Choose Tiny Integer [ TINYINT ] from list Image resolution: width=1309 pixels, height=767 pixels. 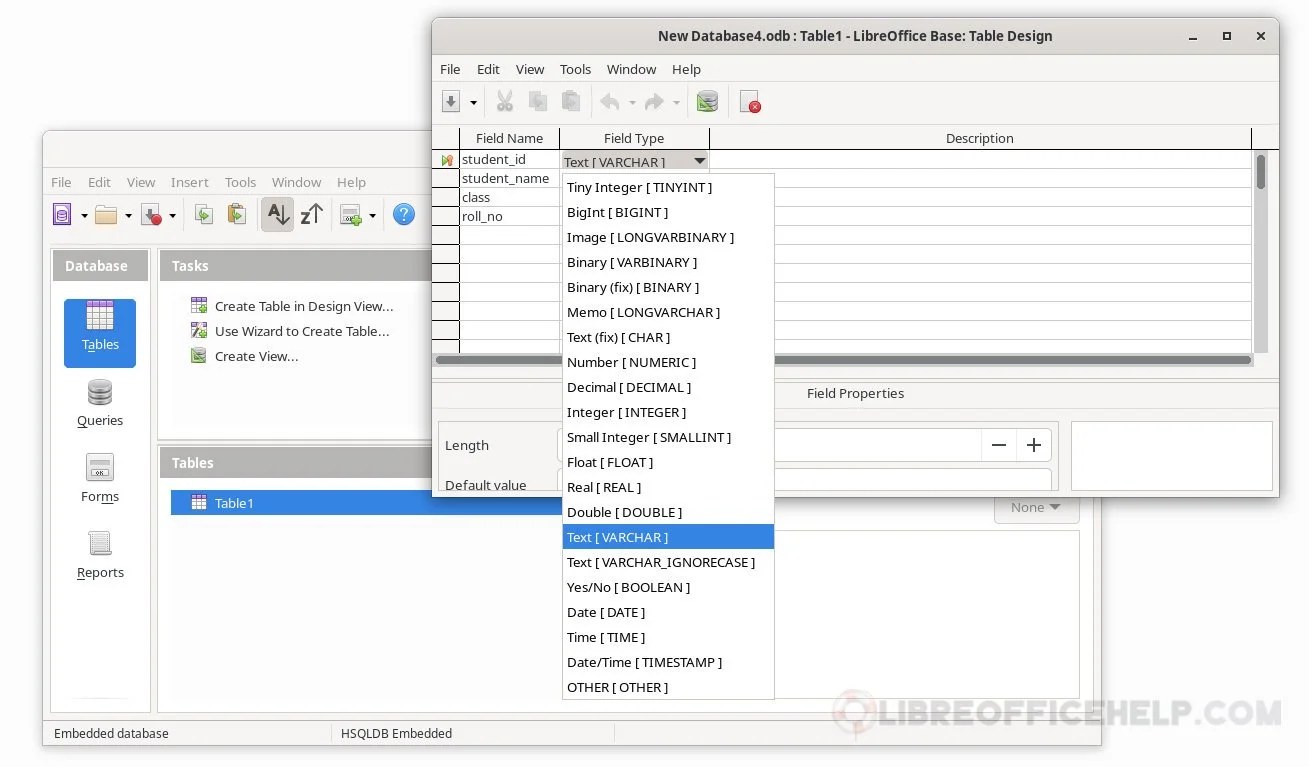(668, 187)
